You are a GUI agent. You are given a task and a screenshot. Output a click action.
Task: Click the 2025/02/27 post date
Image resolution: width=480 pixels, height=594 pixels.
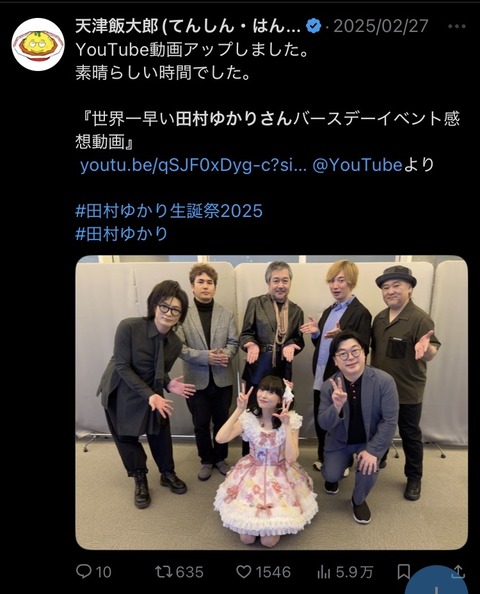[x=381, y=26]
